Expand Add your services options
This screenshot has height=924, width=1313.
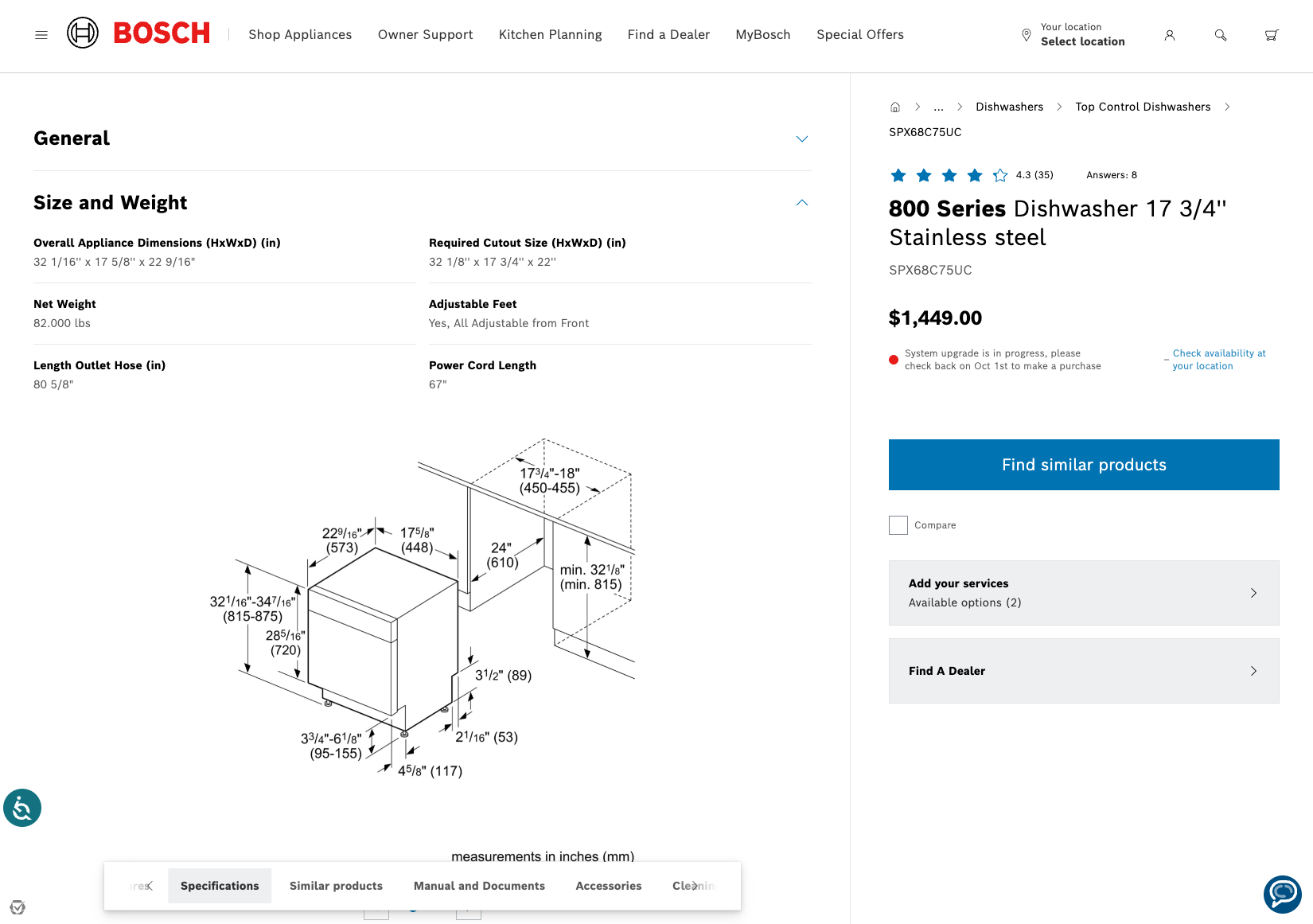coord(1083,593)
